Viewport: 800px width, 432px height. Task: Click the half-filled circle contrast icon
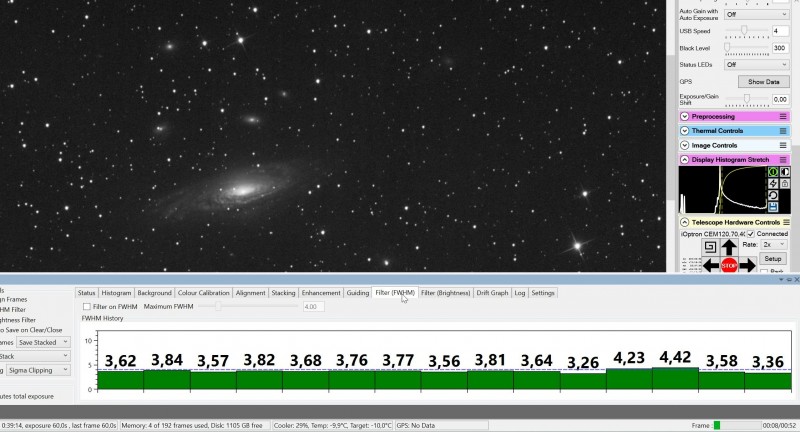tap(785, 172)
